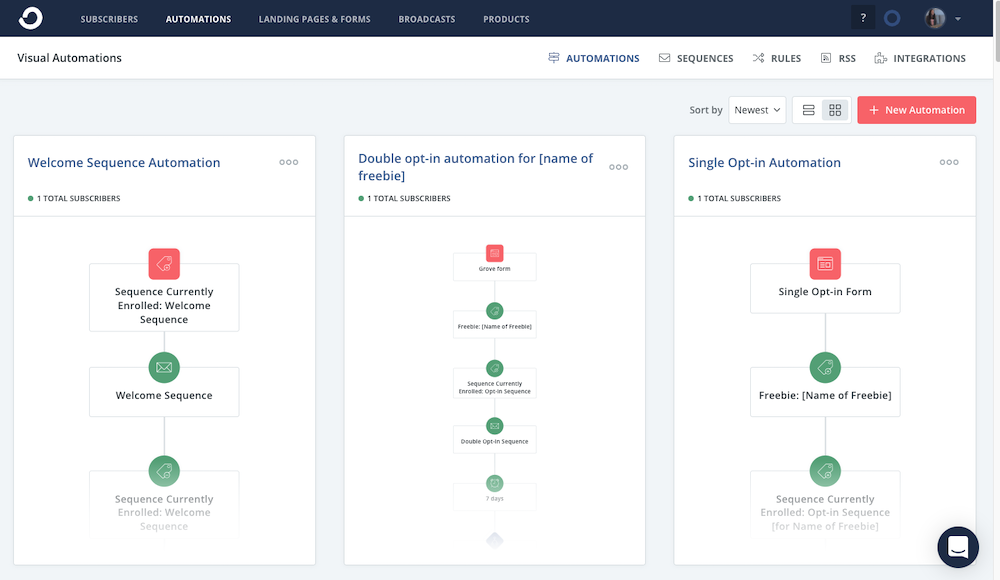
Task: Switch to grid view layout
Action: coord(835,110)
